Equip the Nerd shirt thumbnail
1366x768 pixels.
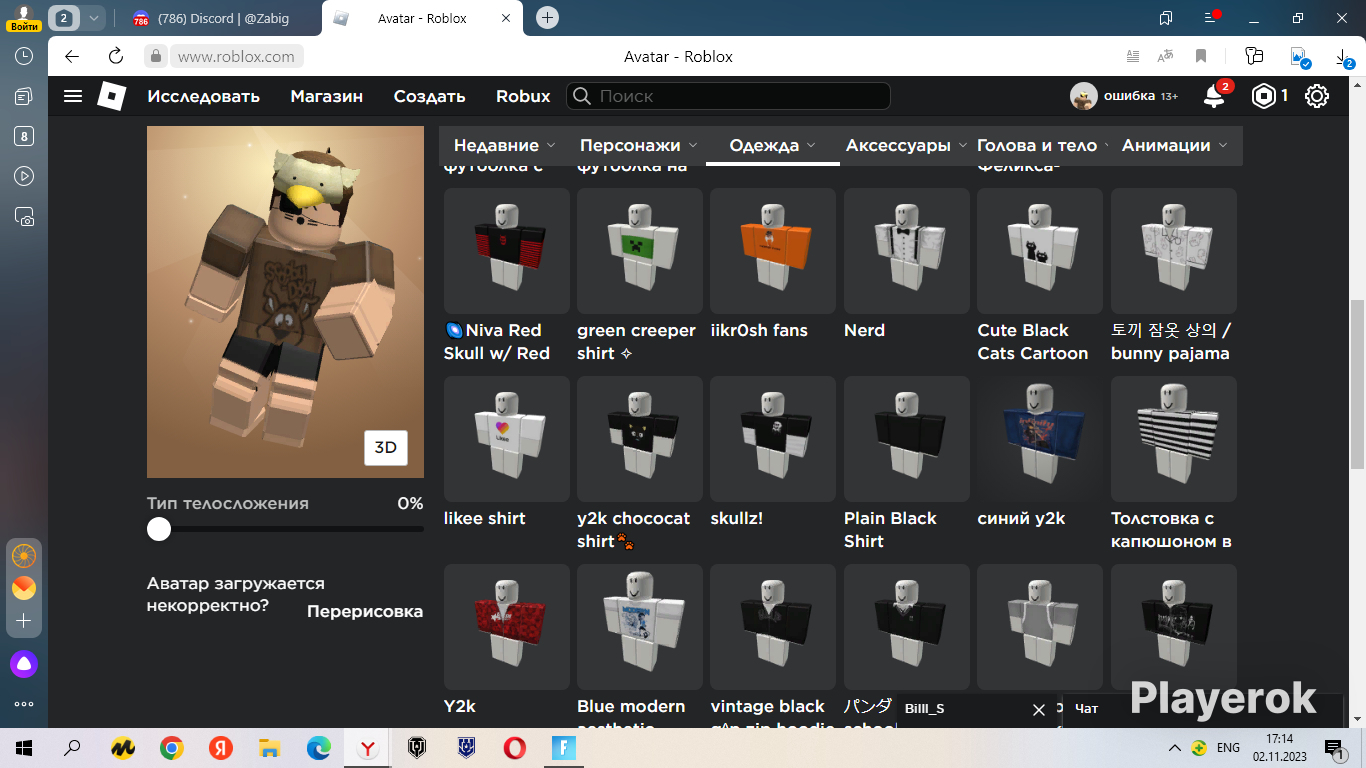[x=907, y=251]
